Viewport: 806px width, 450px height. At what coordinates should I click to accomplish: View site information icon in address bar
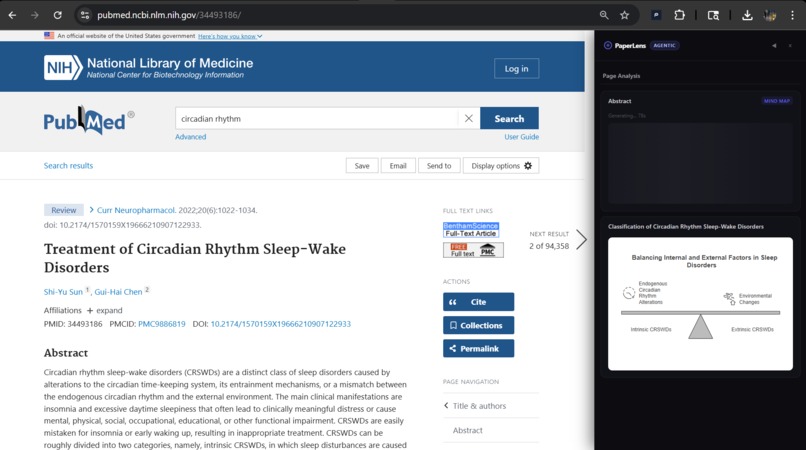click(x=85, y=15)
